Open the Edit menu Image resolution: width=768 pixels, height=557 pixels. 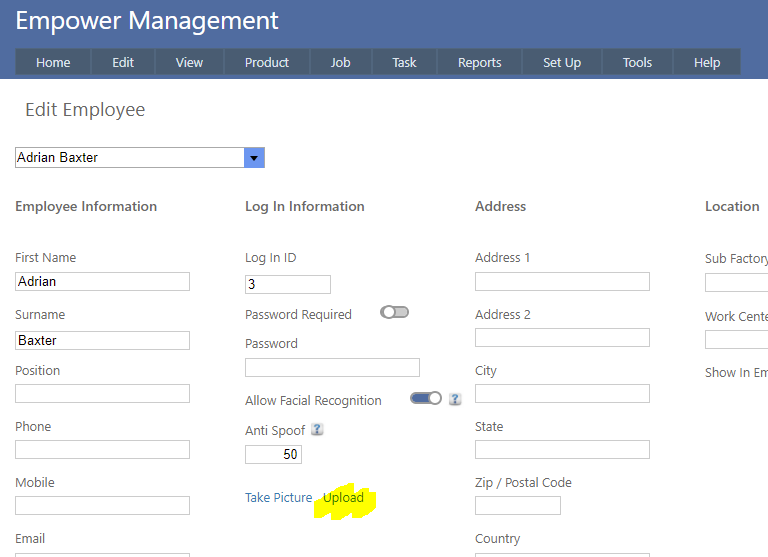point(123,62)
